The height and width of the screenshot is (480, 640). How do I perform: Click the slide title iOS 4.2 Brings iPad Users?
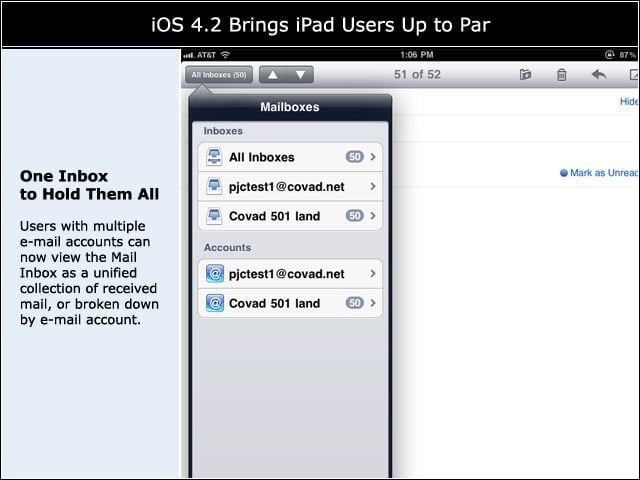point(320,25)
